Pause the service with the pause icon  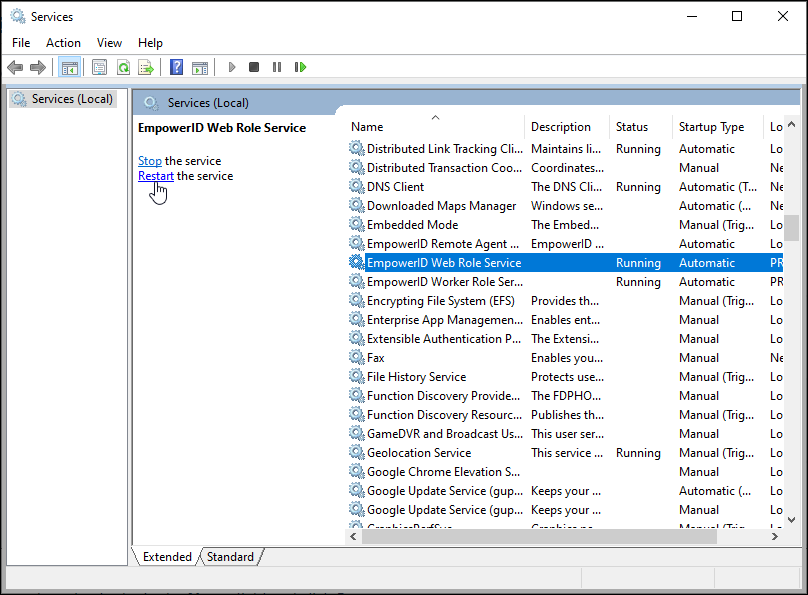(x=277, y=67)
